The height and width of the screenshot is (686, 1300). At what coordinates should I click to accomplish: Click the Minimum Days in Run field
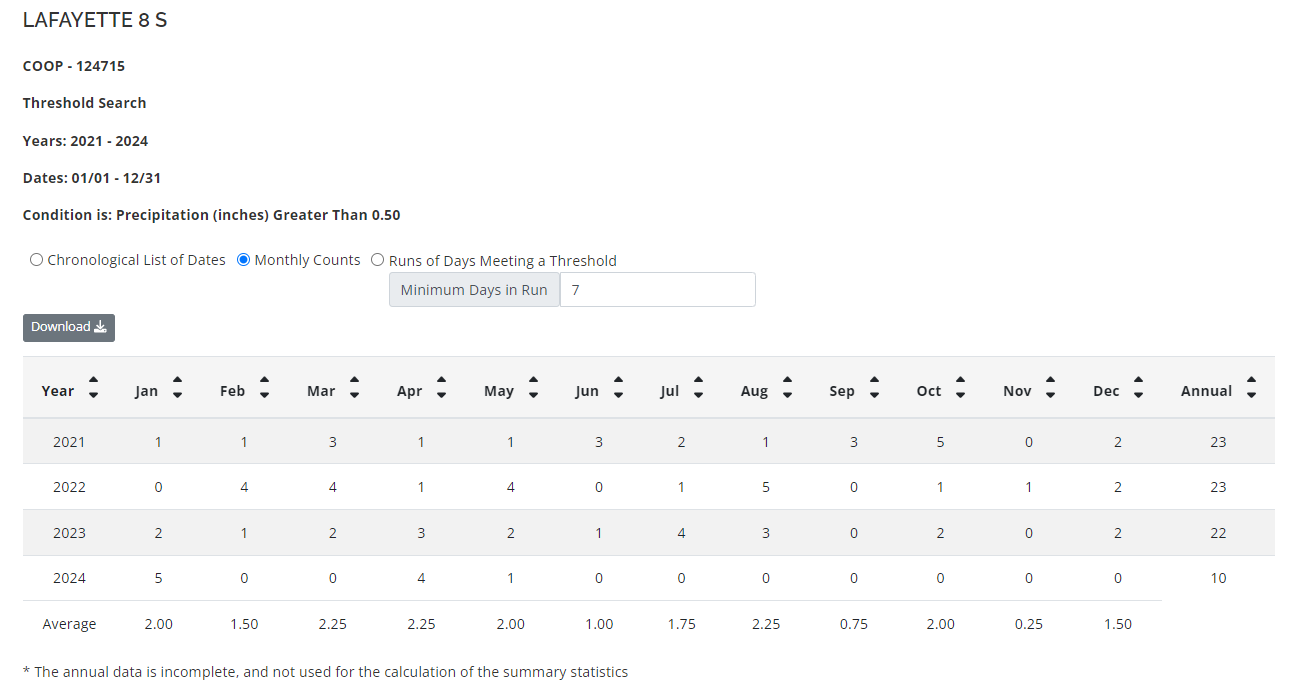tap(657, 290)
